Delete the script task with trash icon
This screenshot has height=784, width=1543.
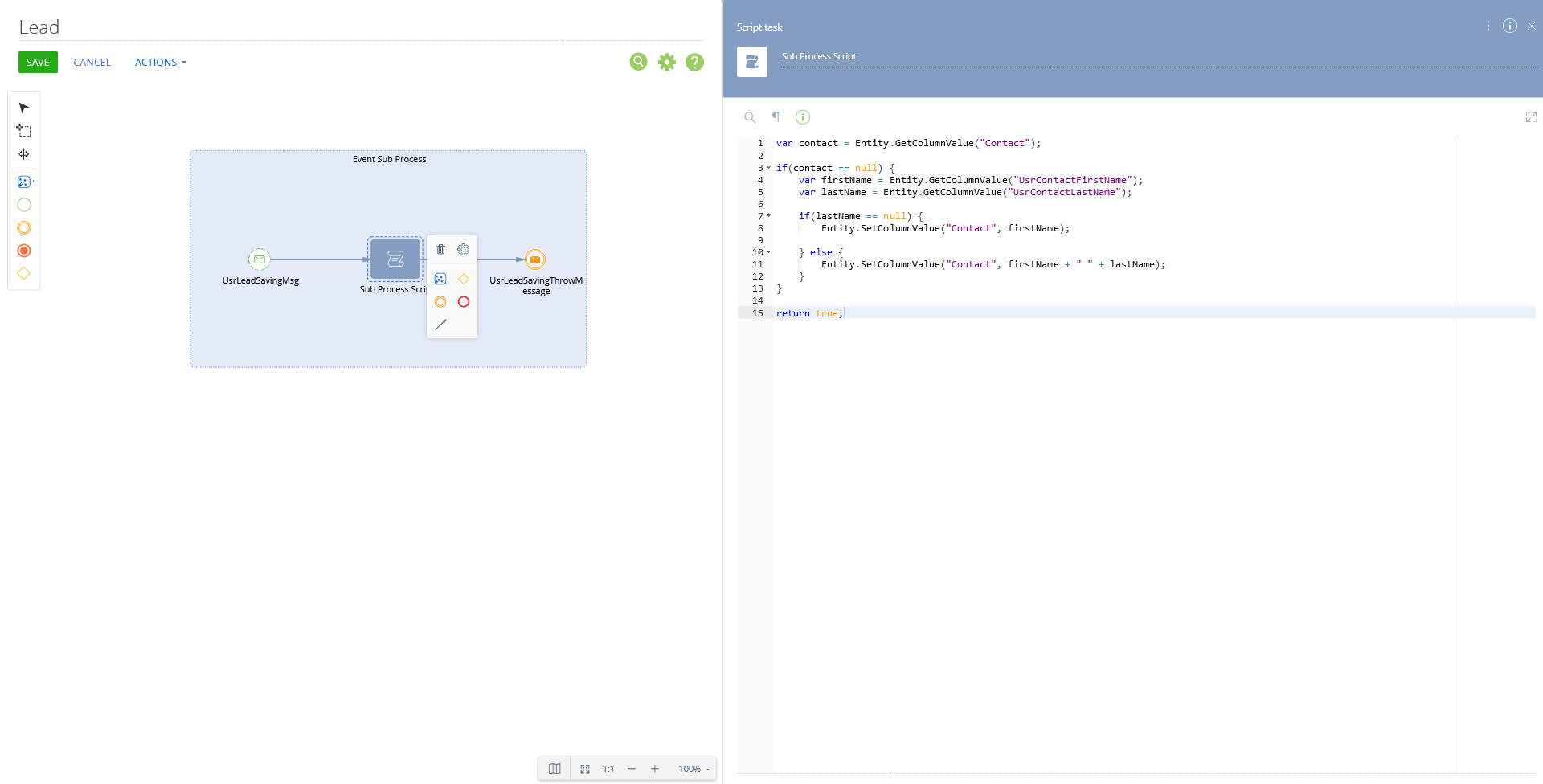coord(440,249)
